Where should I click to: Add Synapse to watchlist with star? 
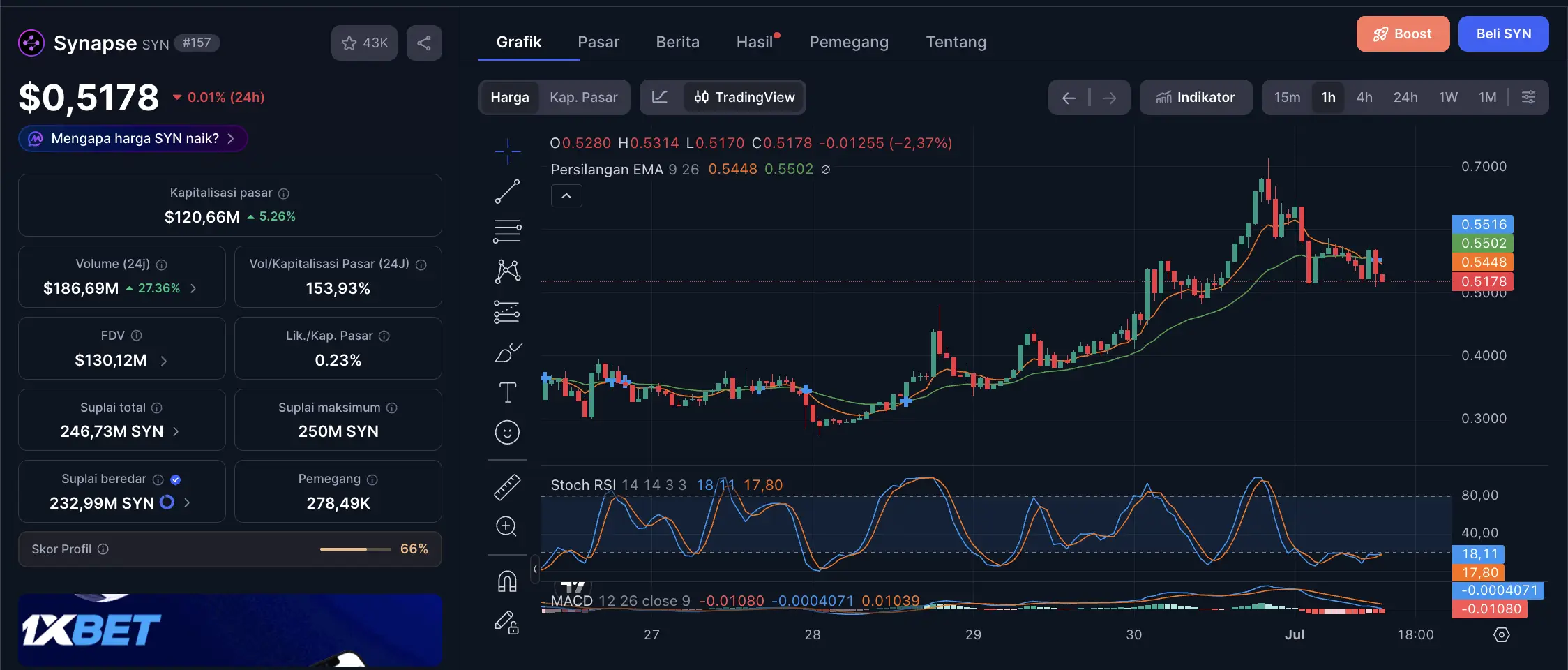point(364,43)
